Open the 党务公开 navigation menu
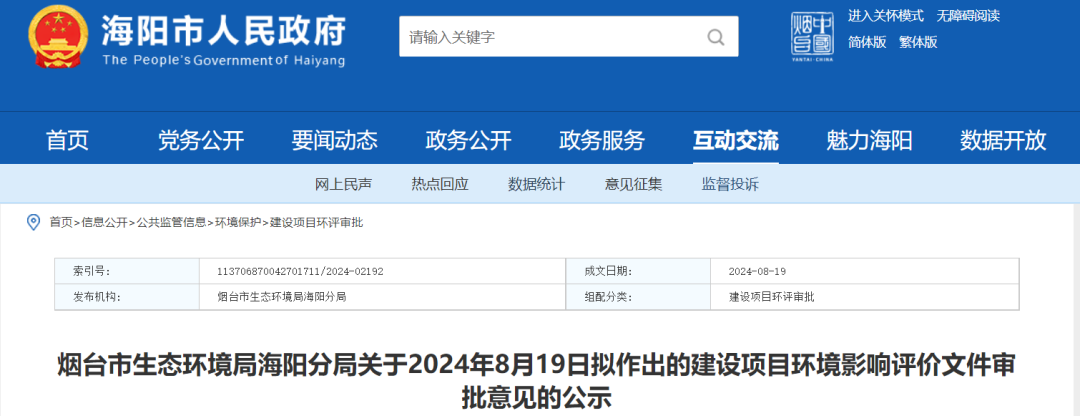 pyautogui.click(x=201, y=140)
